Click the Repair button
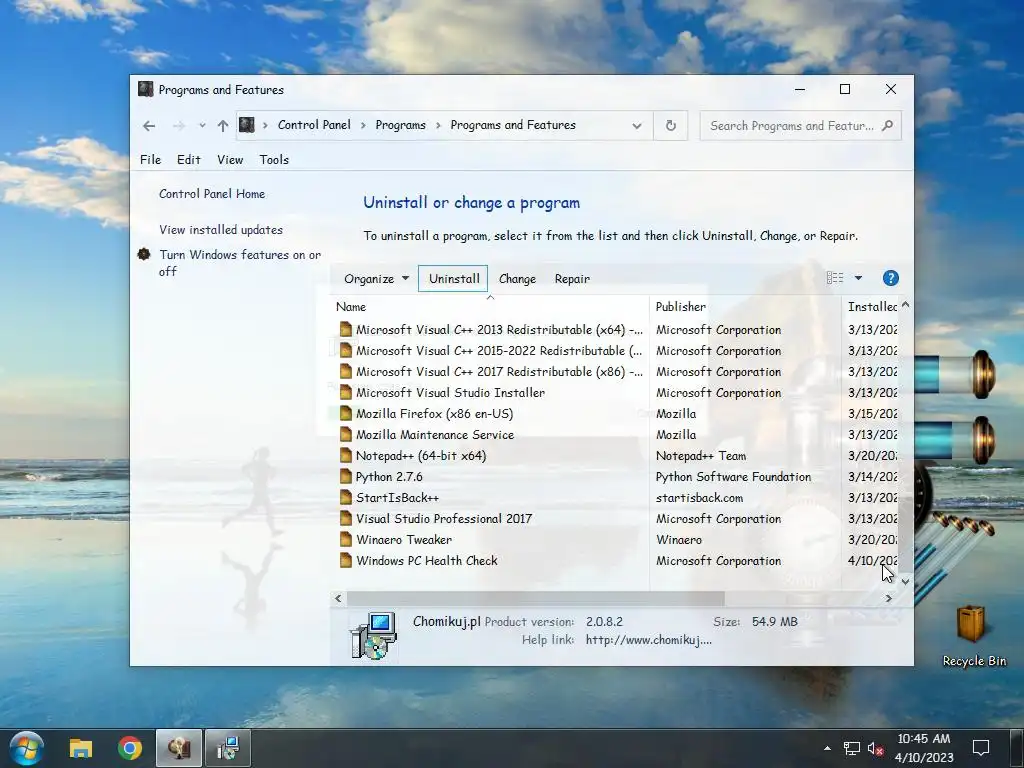This screenshot has height=768, width=1024. click(x=572, y=279)
